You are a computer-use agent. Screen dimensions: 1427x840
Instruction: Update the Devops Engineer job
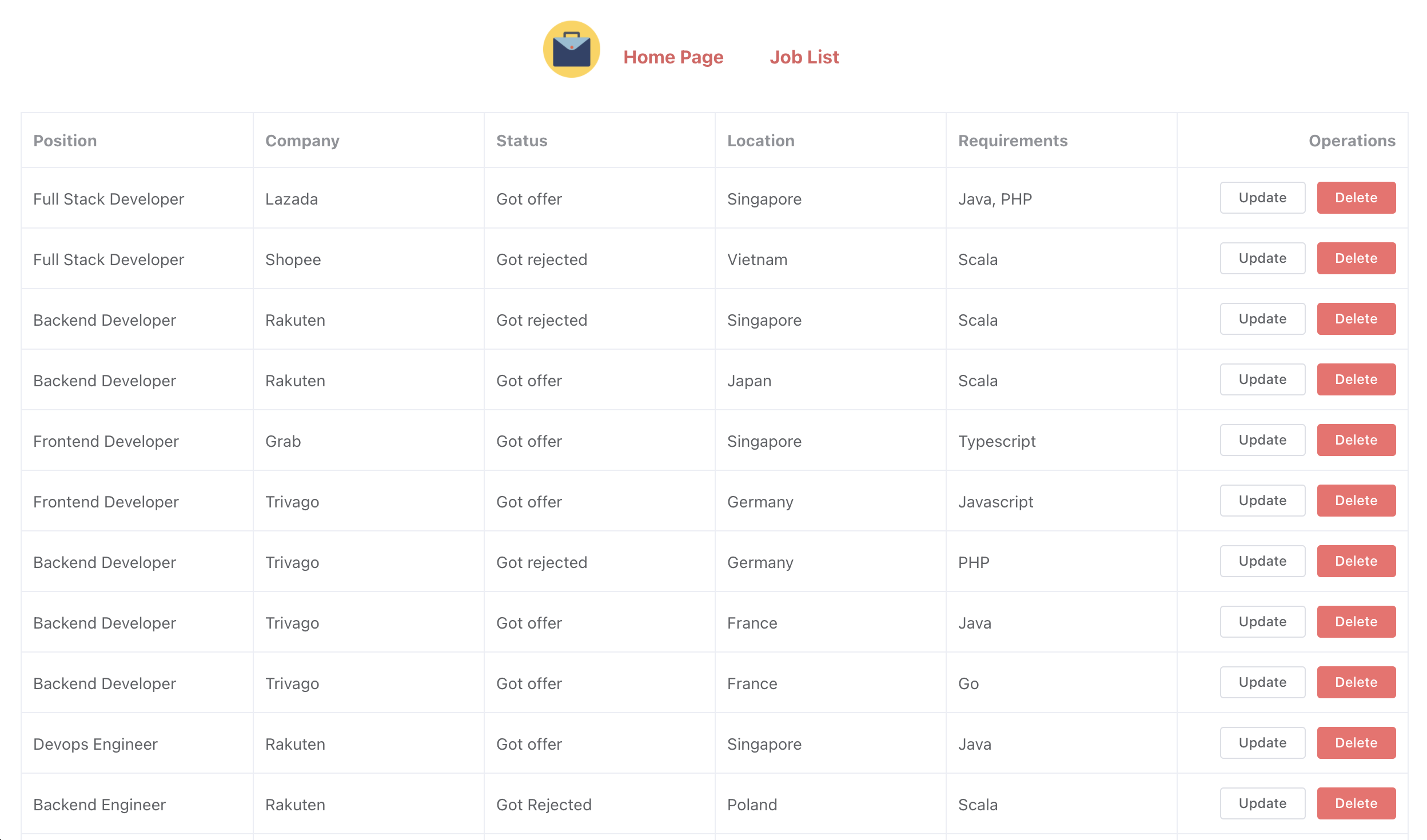click(1262, 743)
